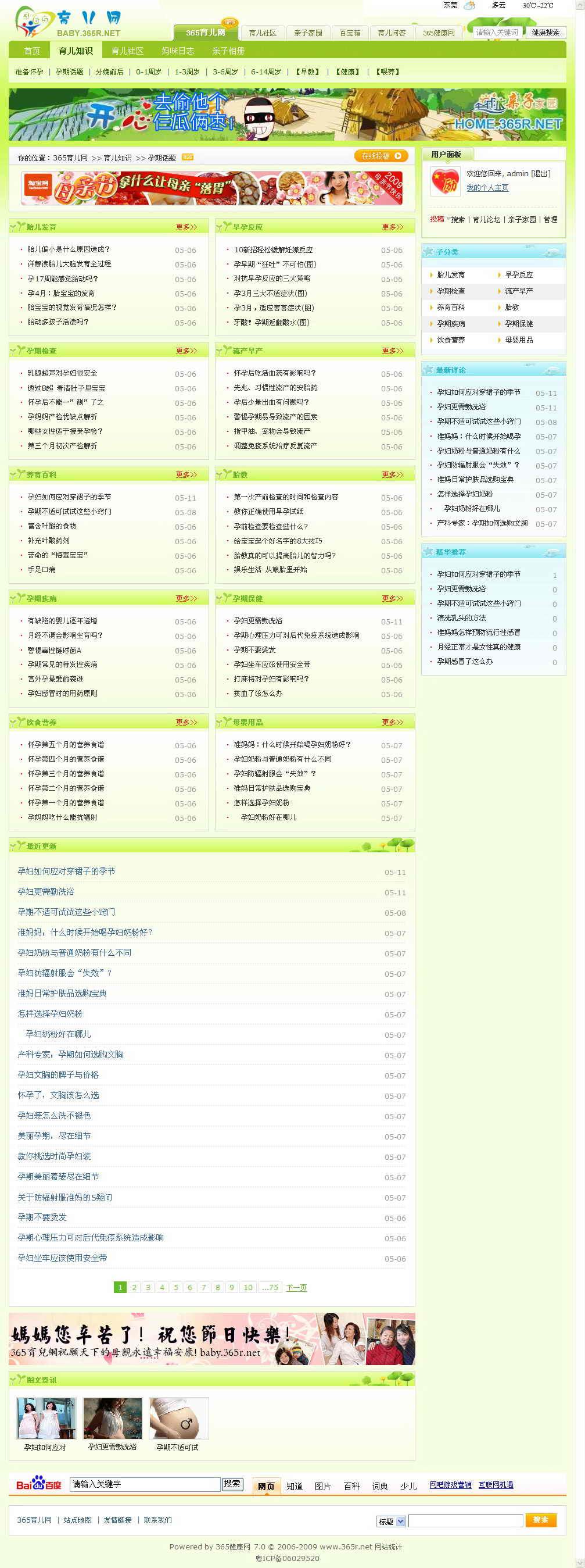Open the 孕期不适可试 belly thumbnail
The image size is (585, 1568).
point(178,1417)
